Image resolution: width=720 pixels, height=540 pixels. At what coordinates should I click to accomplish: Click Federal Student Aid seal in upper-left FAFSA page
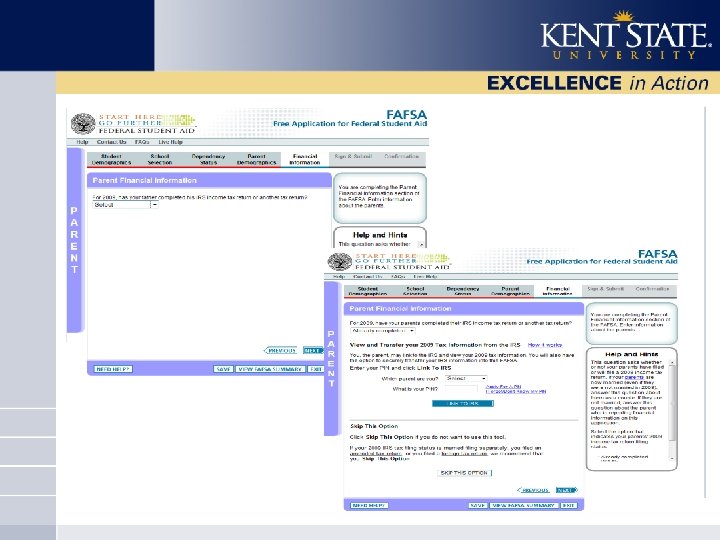click(x=83, y=123)
